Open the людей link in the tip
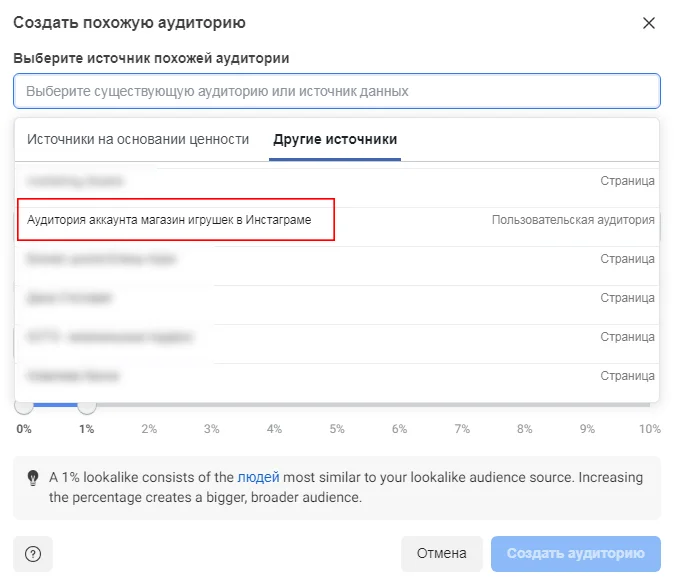 point(259,477)
